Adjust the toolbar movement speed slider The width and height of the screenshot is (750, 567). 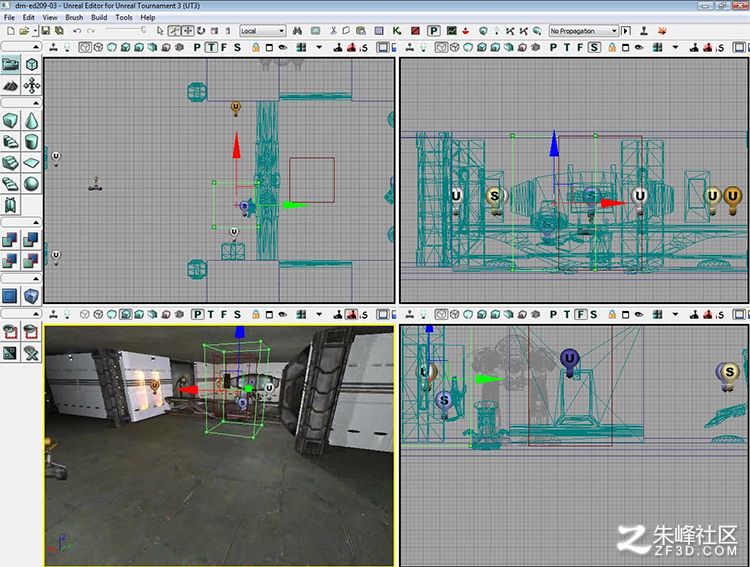(125, 30)
